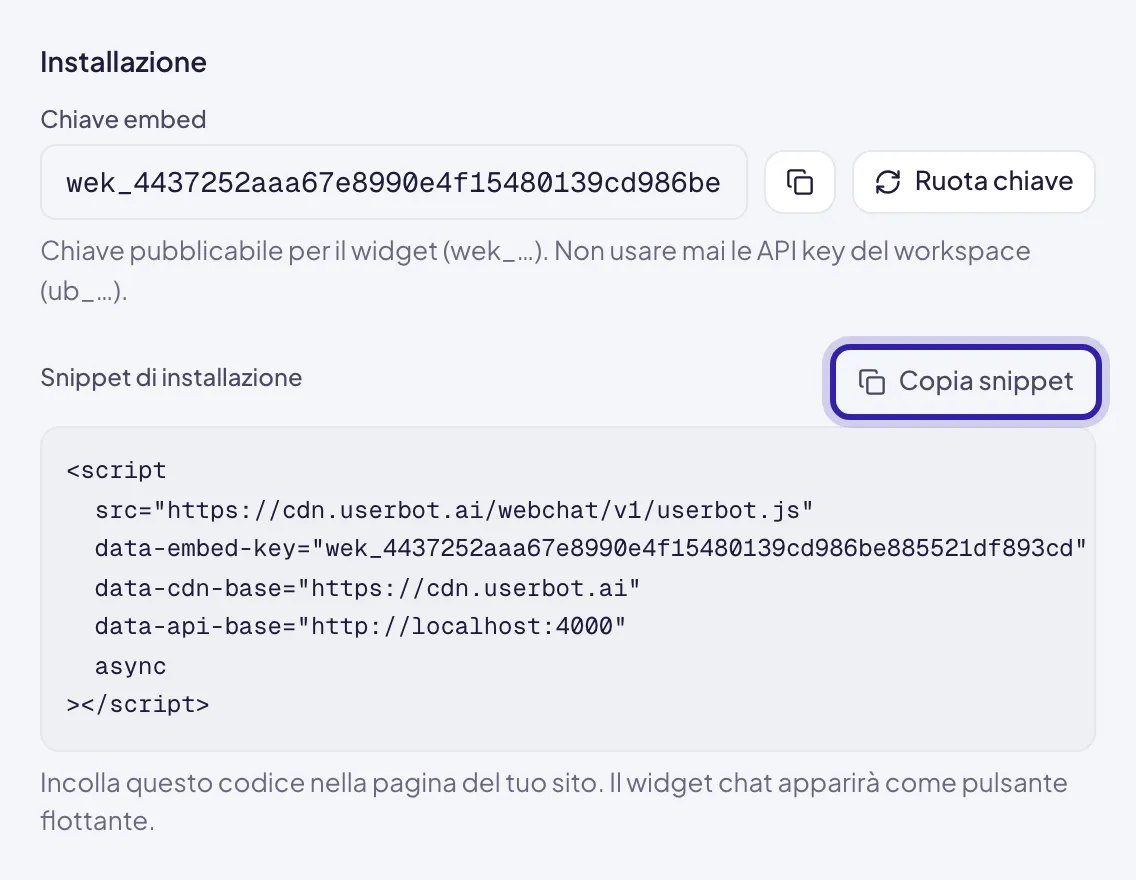Select the data-embed-key line in snippet
Screen dimensions: 1136x880
click(x=590, y=548)
